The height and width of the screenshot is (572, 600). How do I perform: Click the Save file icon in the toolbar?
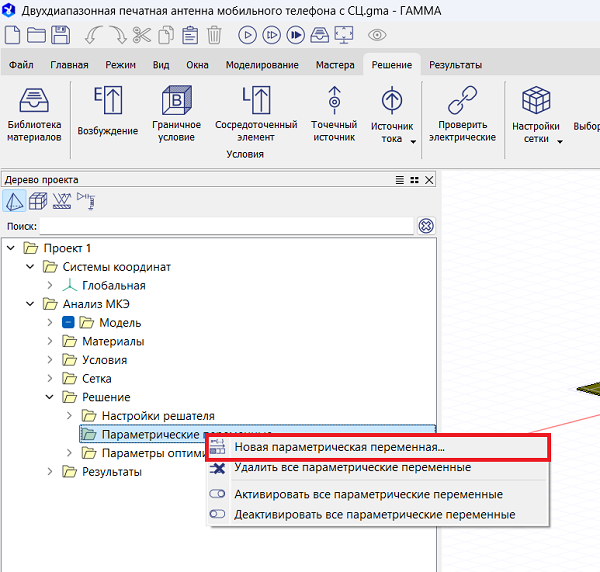(x=61, y=35)
